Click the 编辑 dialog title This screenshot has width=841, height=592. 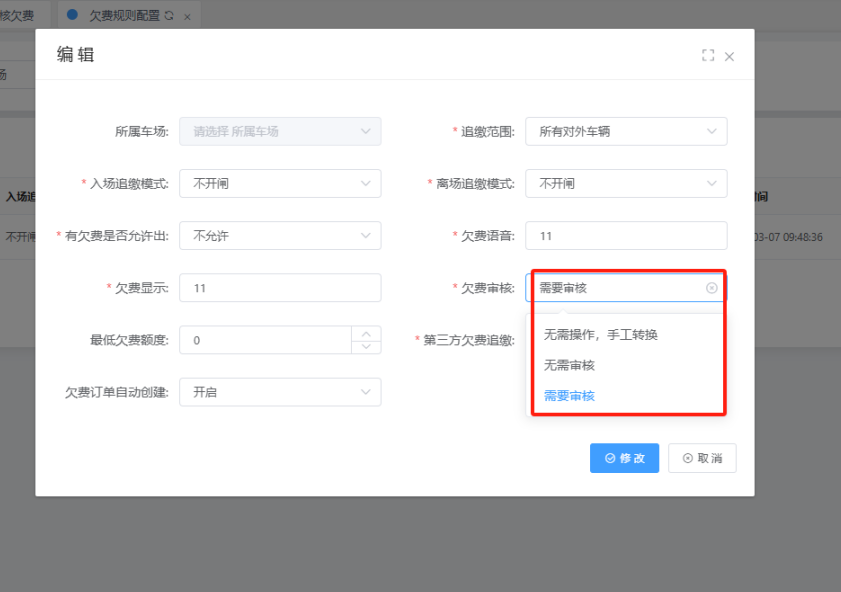[76, 55]
